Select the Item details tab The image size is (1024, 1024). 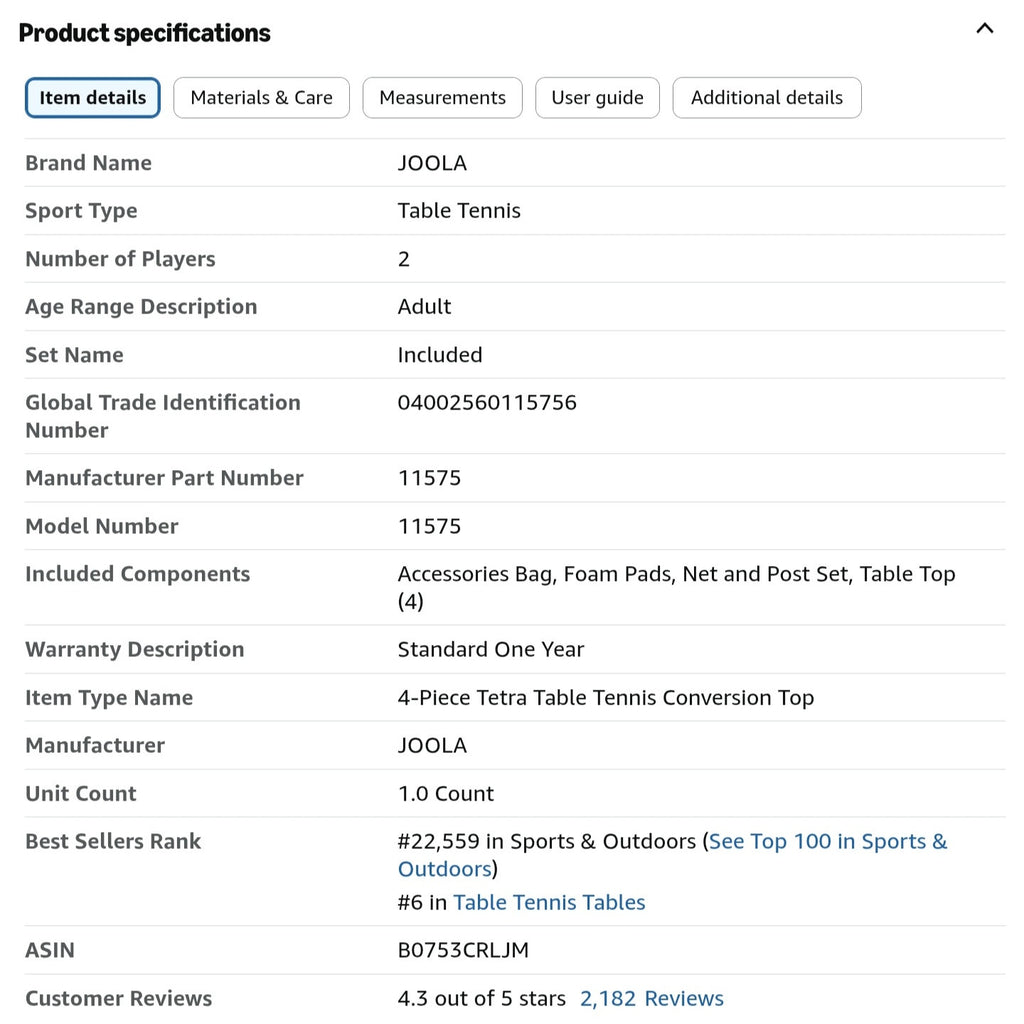(93, 98)
